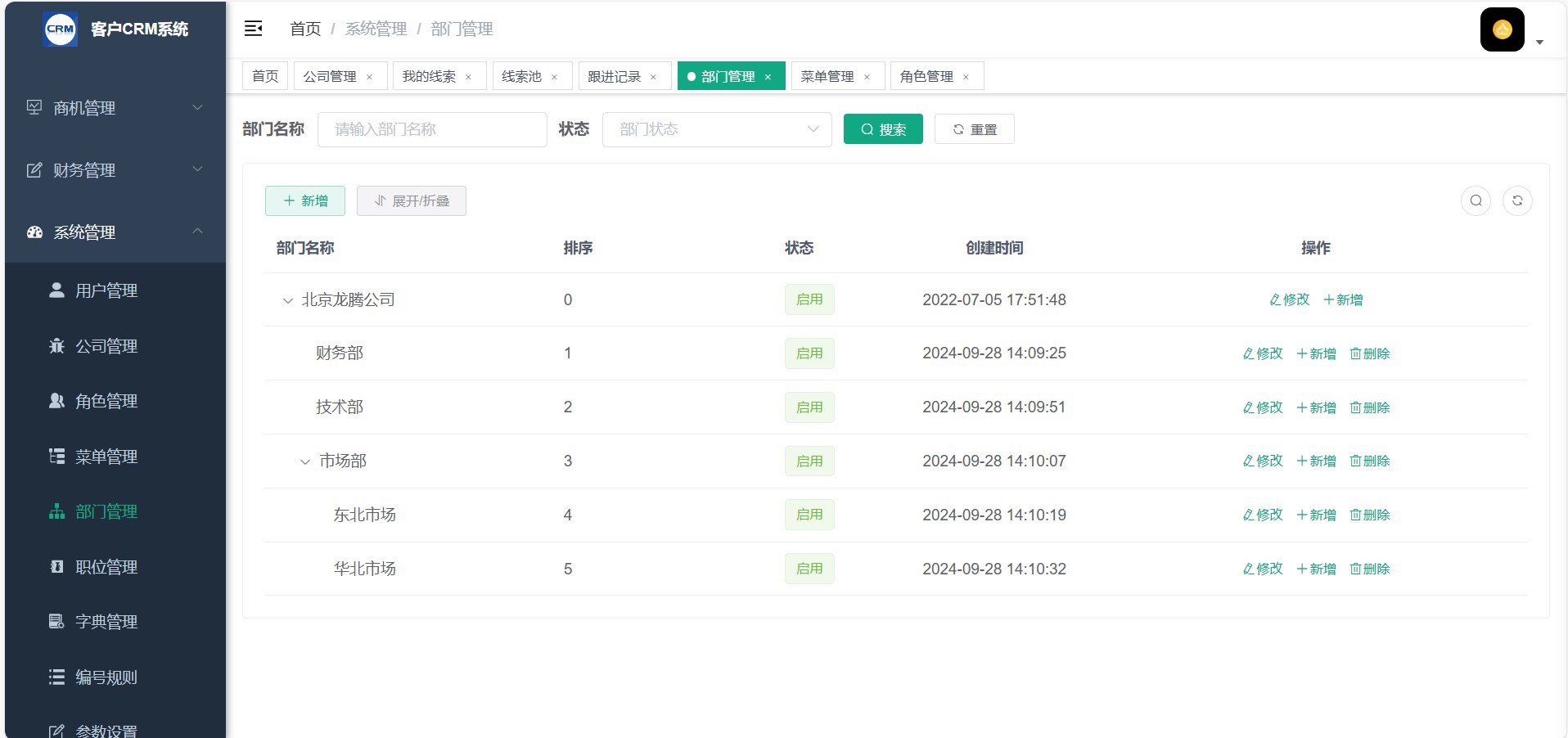The width and height of the screenshot is (1568, 738).
Task: Open the 部门状态 dropdown
Action: tap(716, 129)
